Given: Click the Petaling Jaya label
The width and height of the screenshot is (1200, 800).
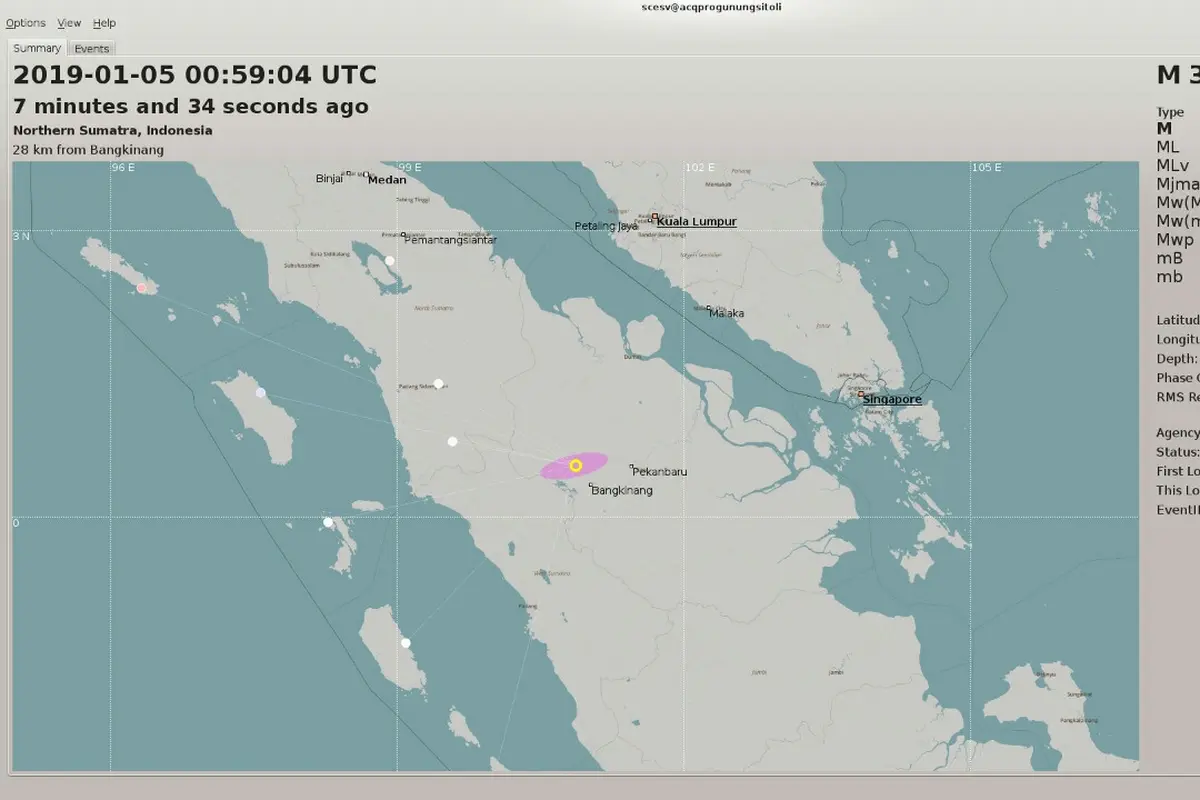Looking at the screenshot, I should tap(606, 227).
